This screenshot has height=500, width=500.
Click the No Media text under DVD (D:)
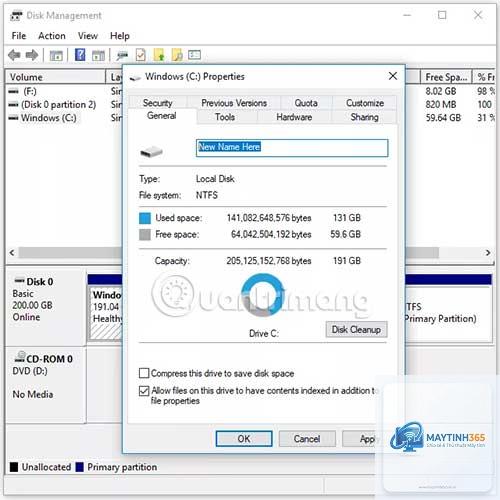point(33,394)
